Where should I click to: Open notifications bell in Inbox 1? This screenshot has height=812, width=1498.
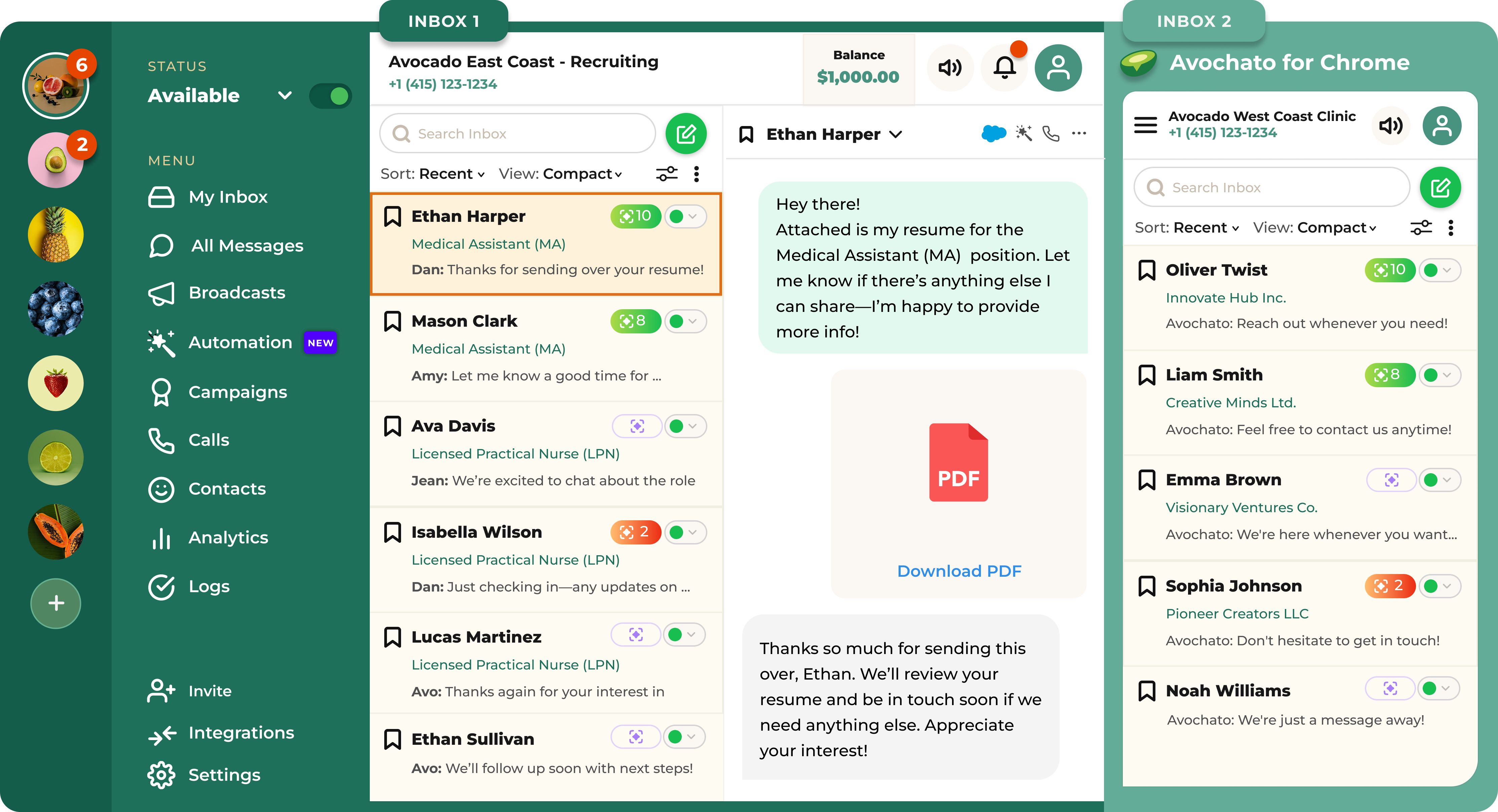1004,68
